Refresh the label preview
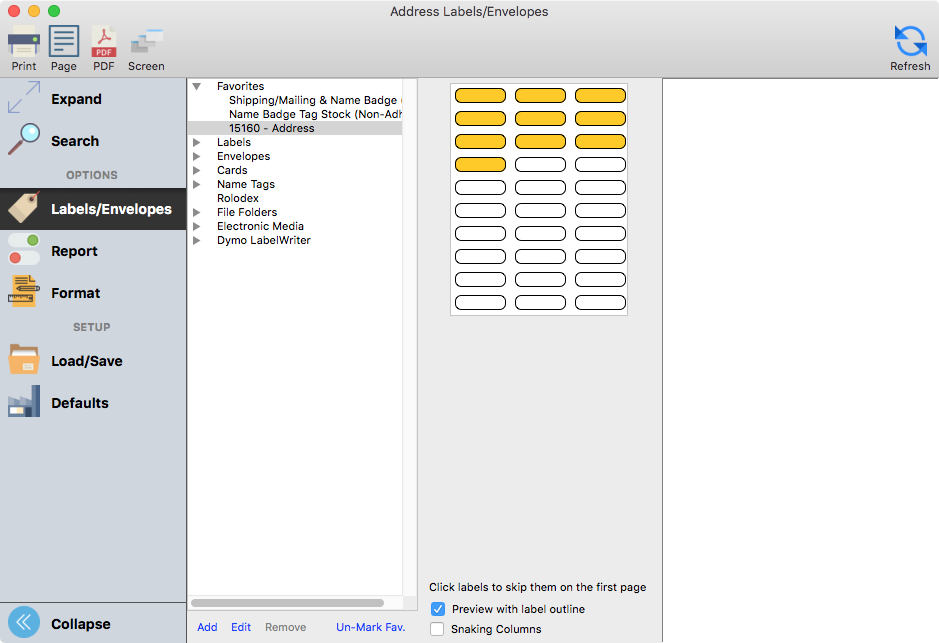Image resolution: width=939 pixels, height=643 pixels. [x=910, y=43]
